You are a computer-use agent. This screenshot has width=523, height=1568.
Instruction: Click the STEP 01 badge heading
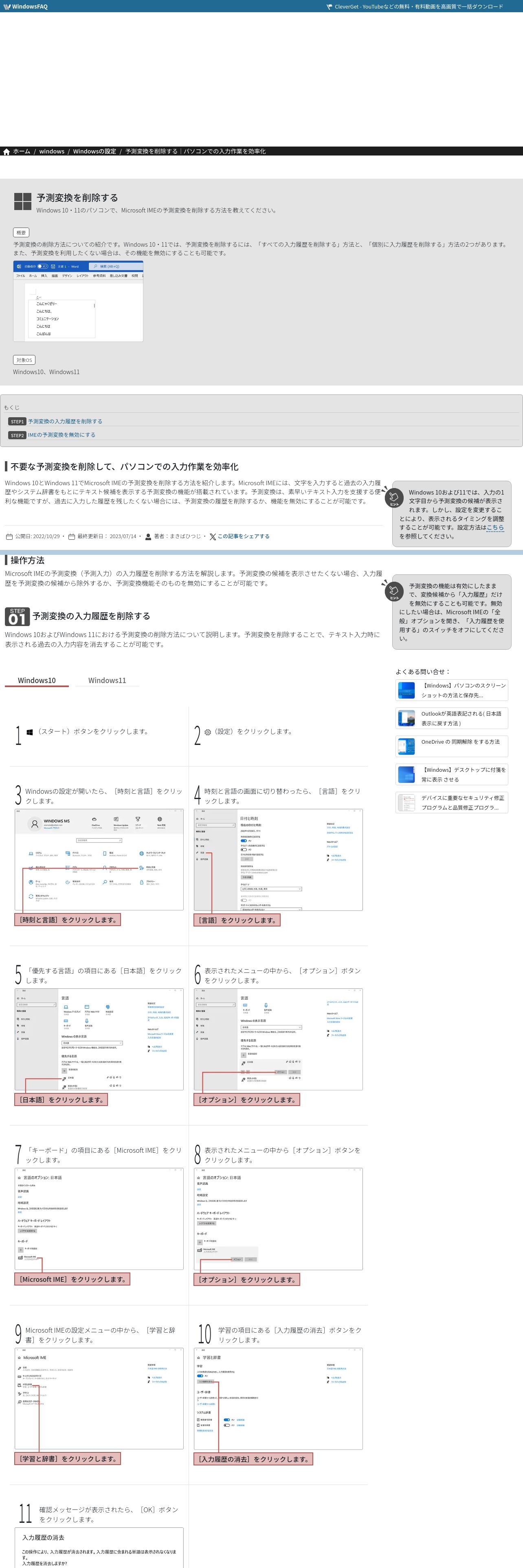point(17,617)
